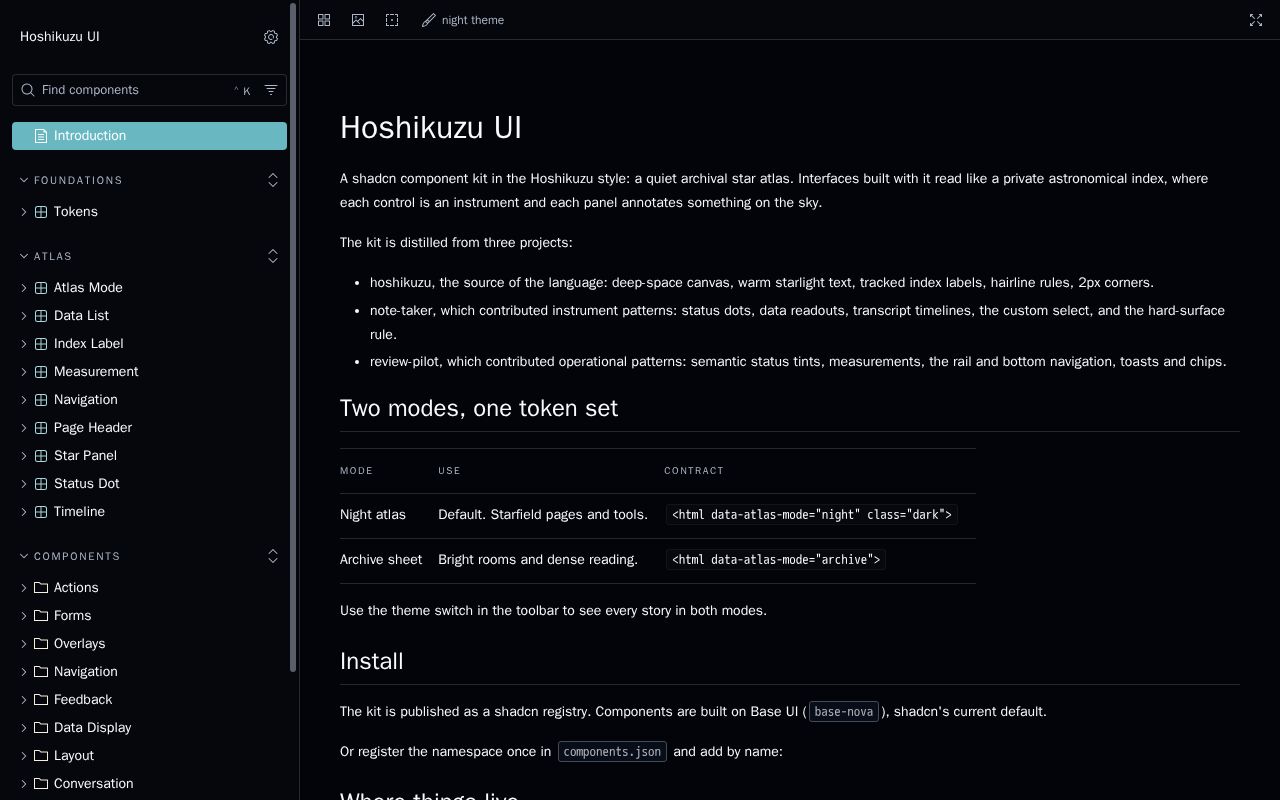Click the Star Panel component icon

(x=41, y=456)
